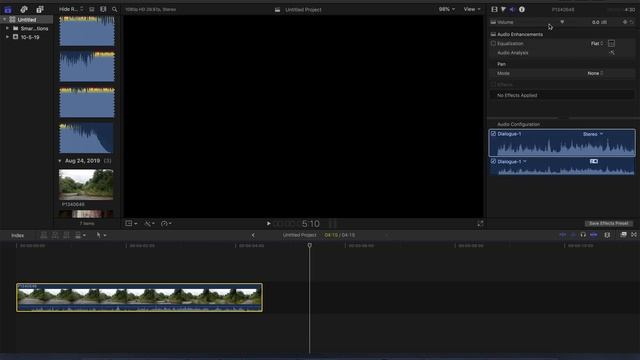Select the 10-5-19 event row
Image resolution: width=640 pixels, height=360 pixels.
pos(27,37)
